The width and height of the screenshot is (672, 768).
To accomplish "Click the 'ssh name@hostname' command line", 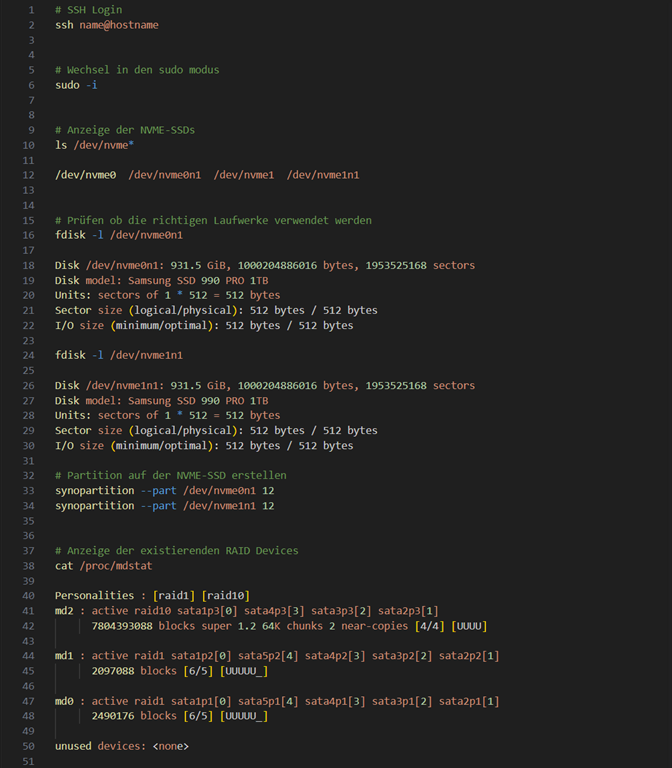I will click(x=106, y=25).
